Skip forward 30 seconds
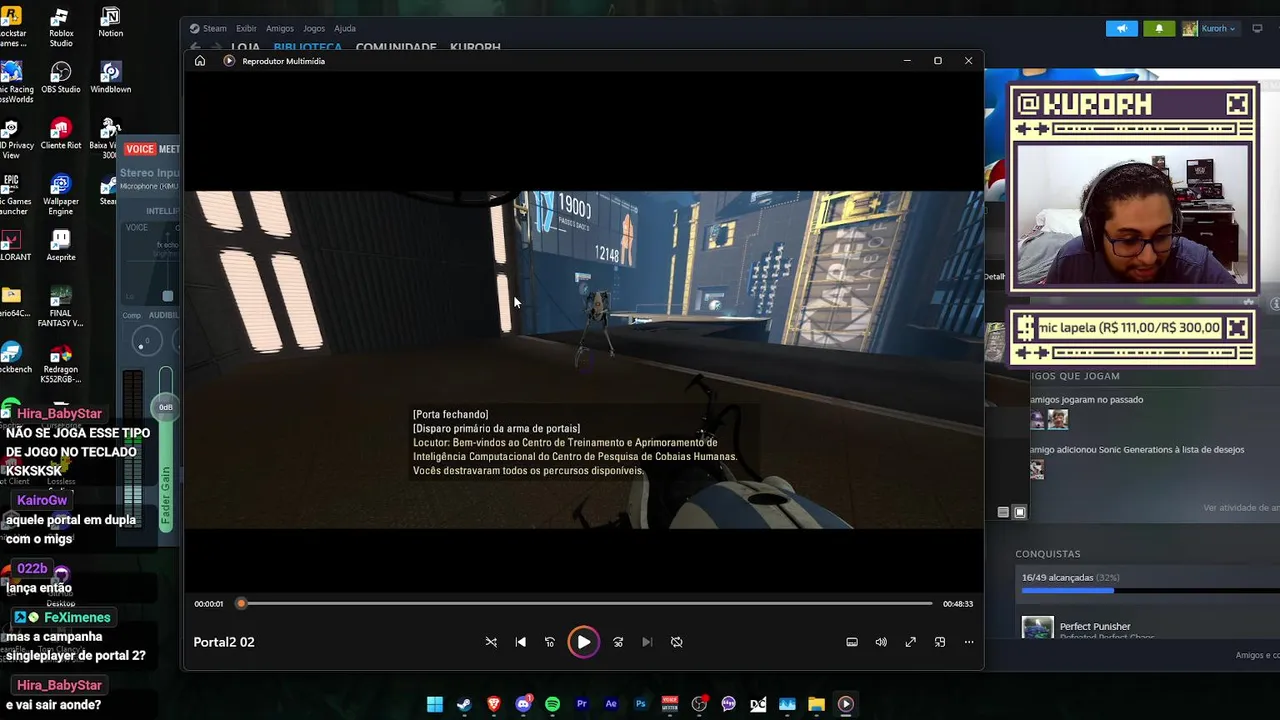 pyautogui.click(x=618, y=642)
